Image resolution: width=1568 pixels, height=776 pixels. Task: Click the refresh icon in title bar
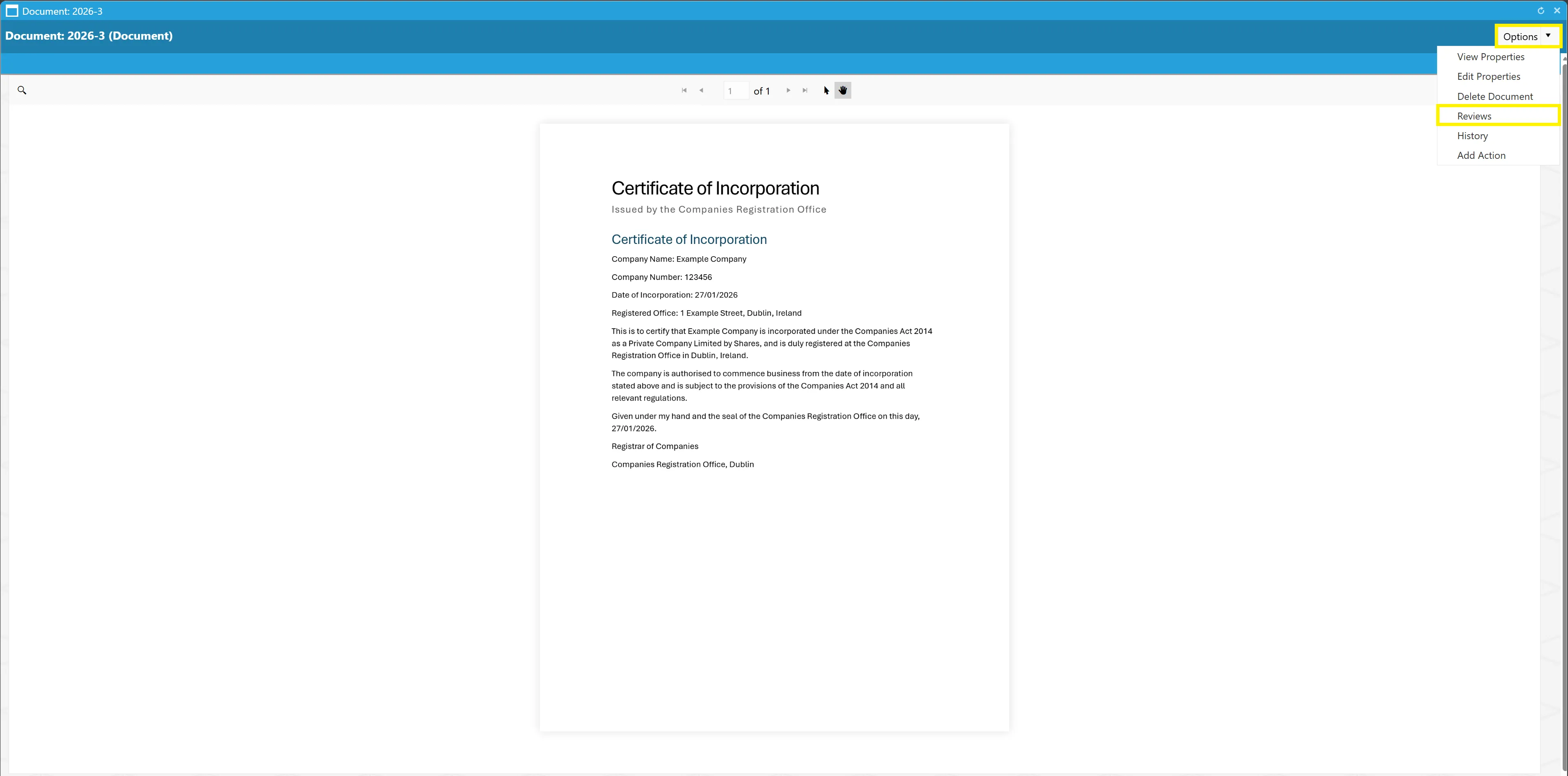[x=1541, y=10]
